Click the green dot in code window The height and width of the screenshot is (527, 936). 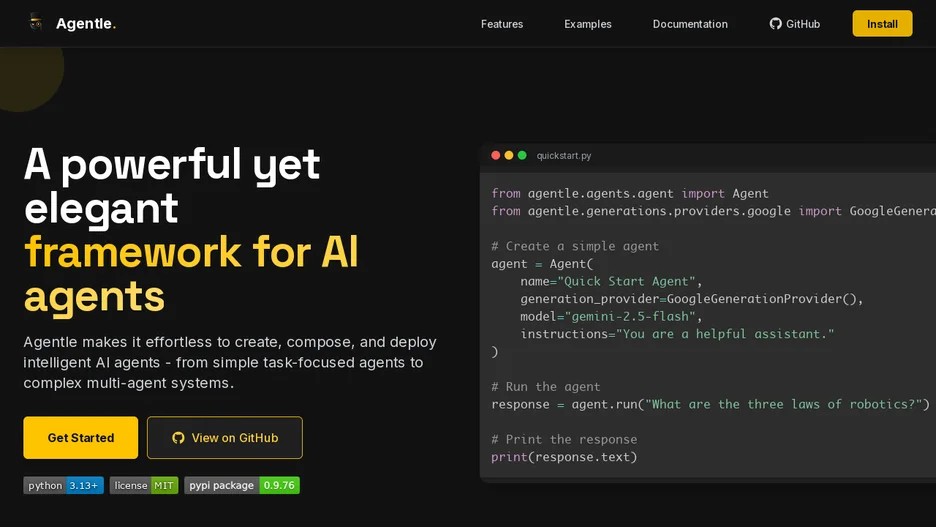[x=522, y=155]
